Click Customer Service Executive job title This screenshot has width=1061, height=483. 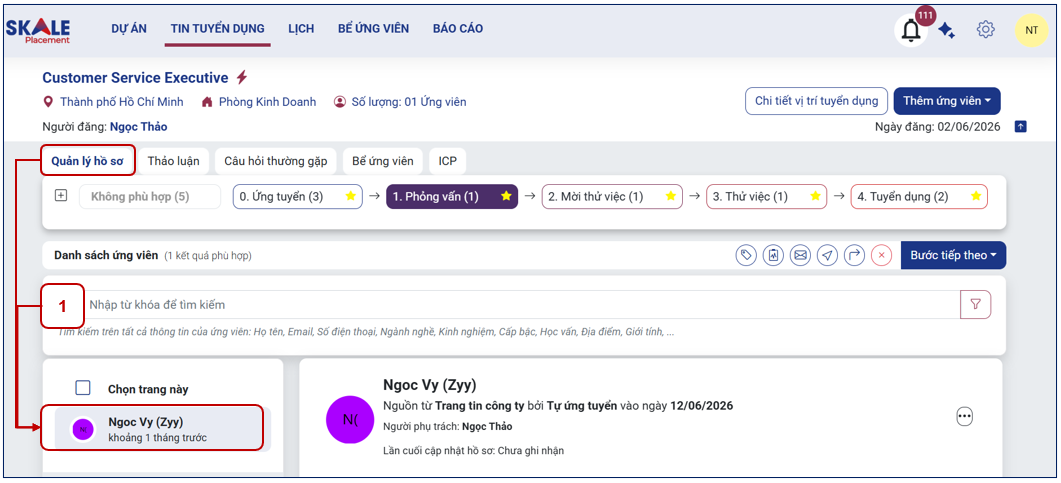click(x=135, y=77)
